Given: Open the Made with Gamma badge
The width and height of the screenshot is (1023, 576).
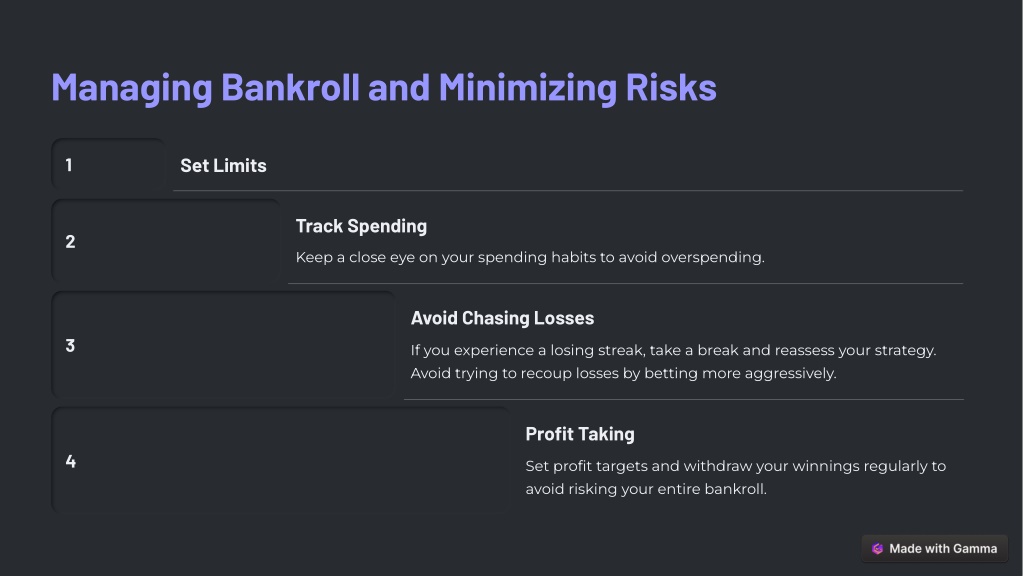Looking at the screenshot, I should tap(934, 549).
